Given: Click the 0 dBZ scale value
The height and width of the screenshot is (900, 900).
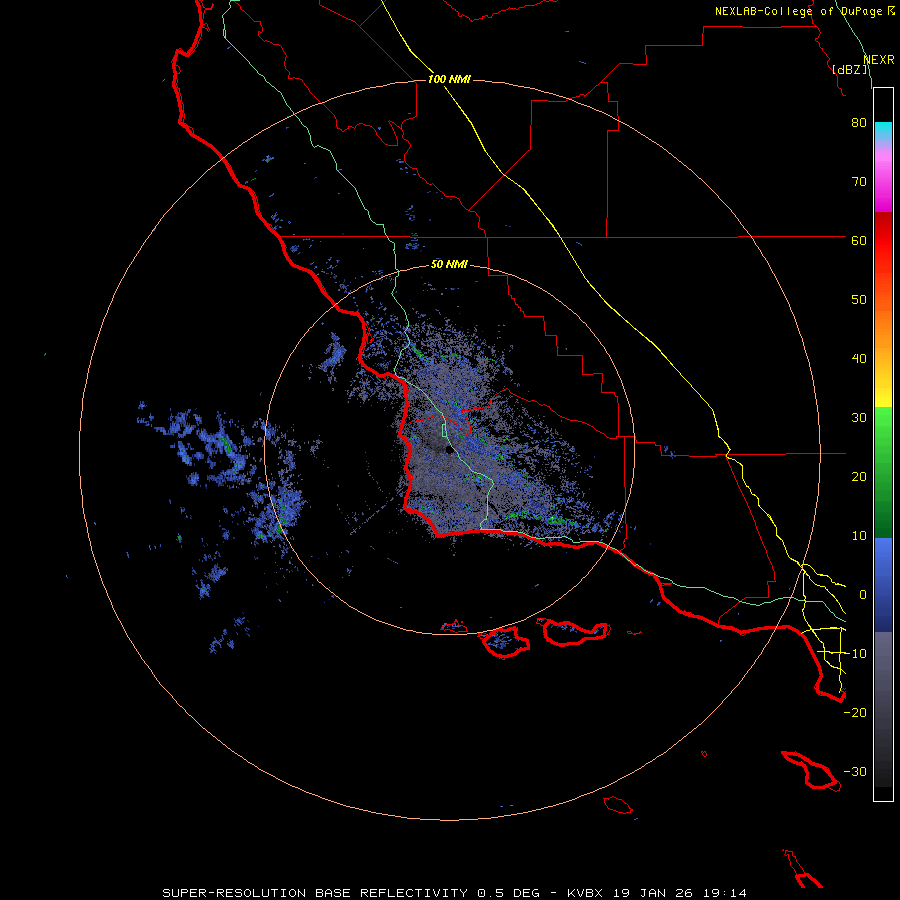Looking at the screenshot, I should pos(863,595).
